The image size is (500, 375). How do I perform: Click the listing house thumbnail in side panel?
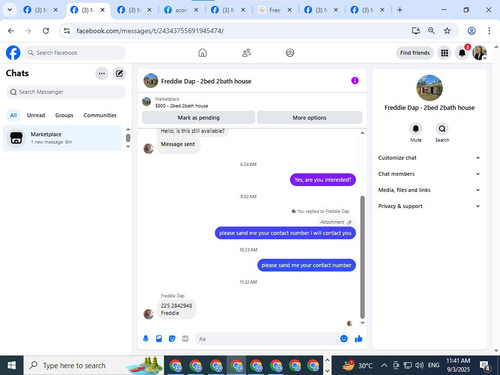point(429,88)
